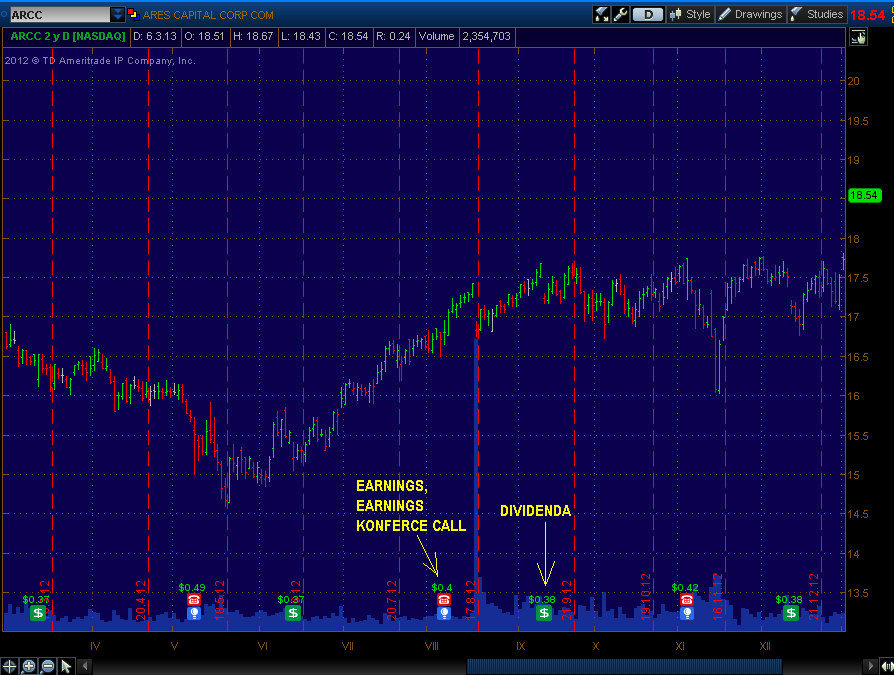Open the Drawings menu
894x675 pixels.
[750, 14]
